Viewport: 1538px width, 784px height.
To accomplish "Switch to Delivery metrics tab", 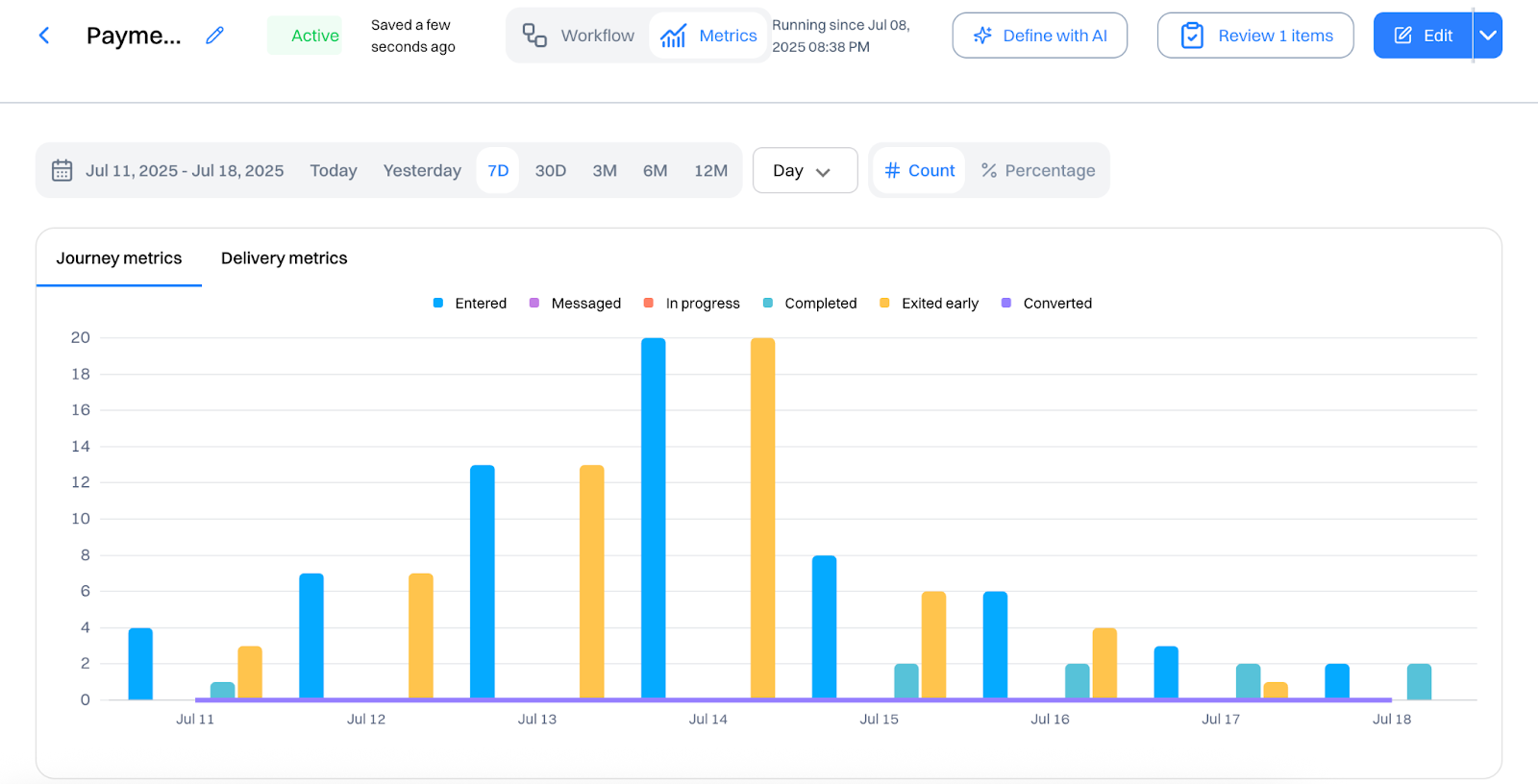I will 285,257.
